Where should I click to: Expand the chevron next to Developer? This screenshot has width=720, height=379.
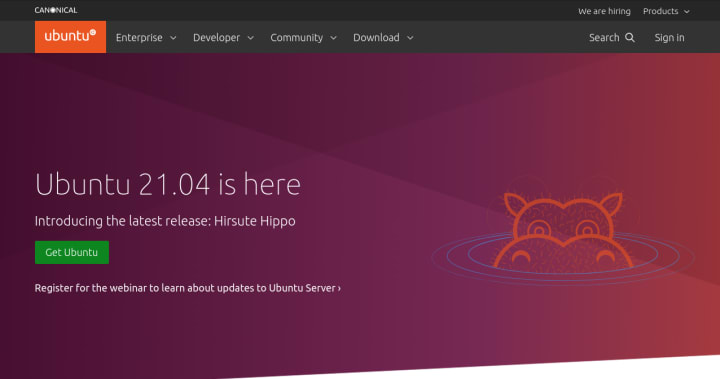pyautogui.click(x=250, y=38)
